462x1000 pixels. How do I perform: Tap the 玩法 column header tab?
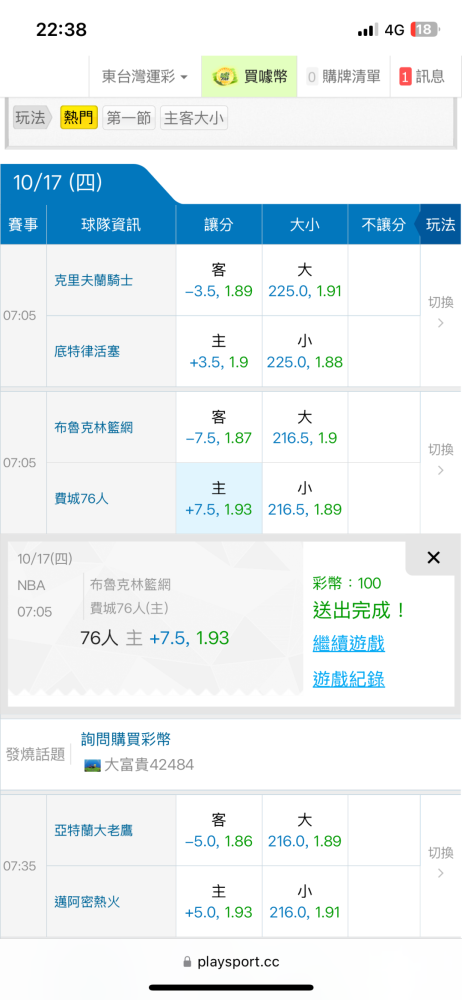[x=439, y=224]
